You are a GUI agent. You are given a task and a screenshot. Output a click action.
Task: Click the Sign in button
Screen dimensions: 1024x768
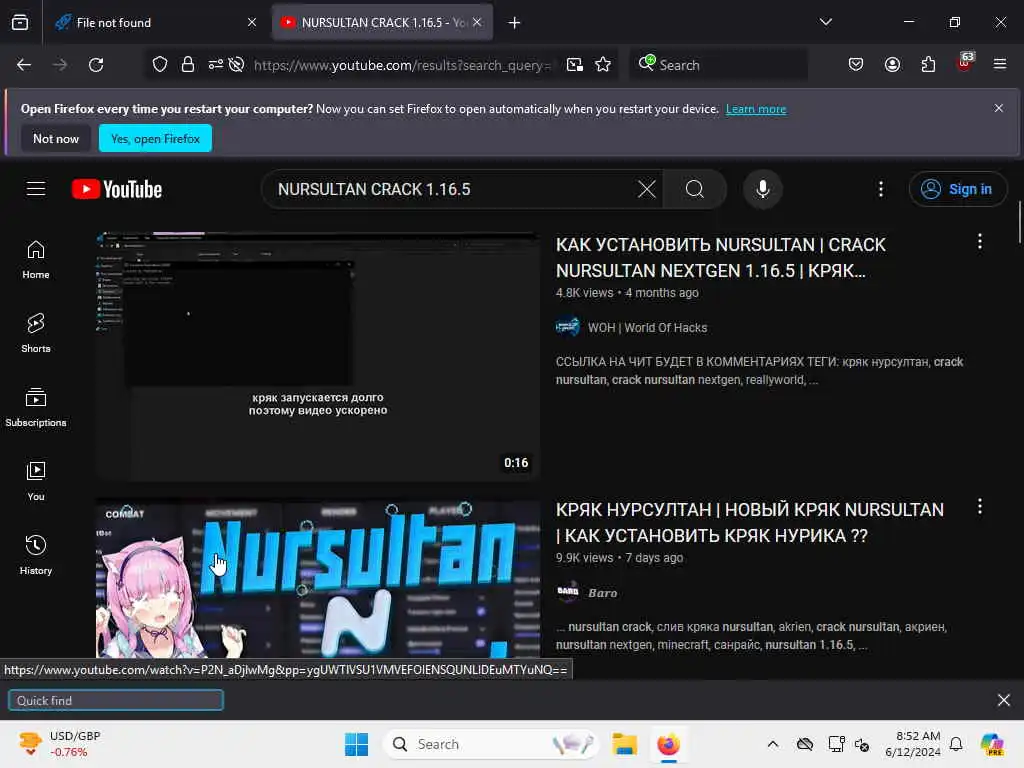click(958, 189)
